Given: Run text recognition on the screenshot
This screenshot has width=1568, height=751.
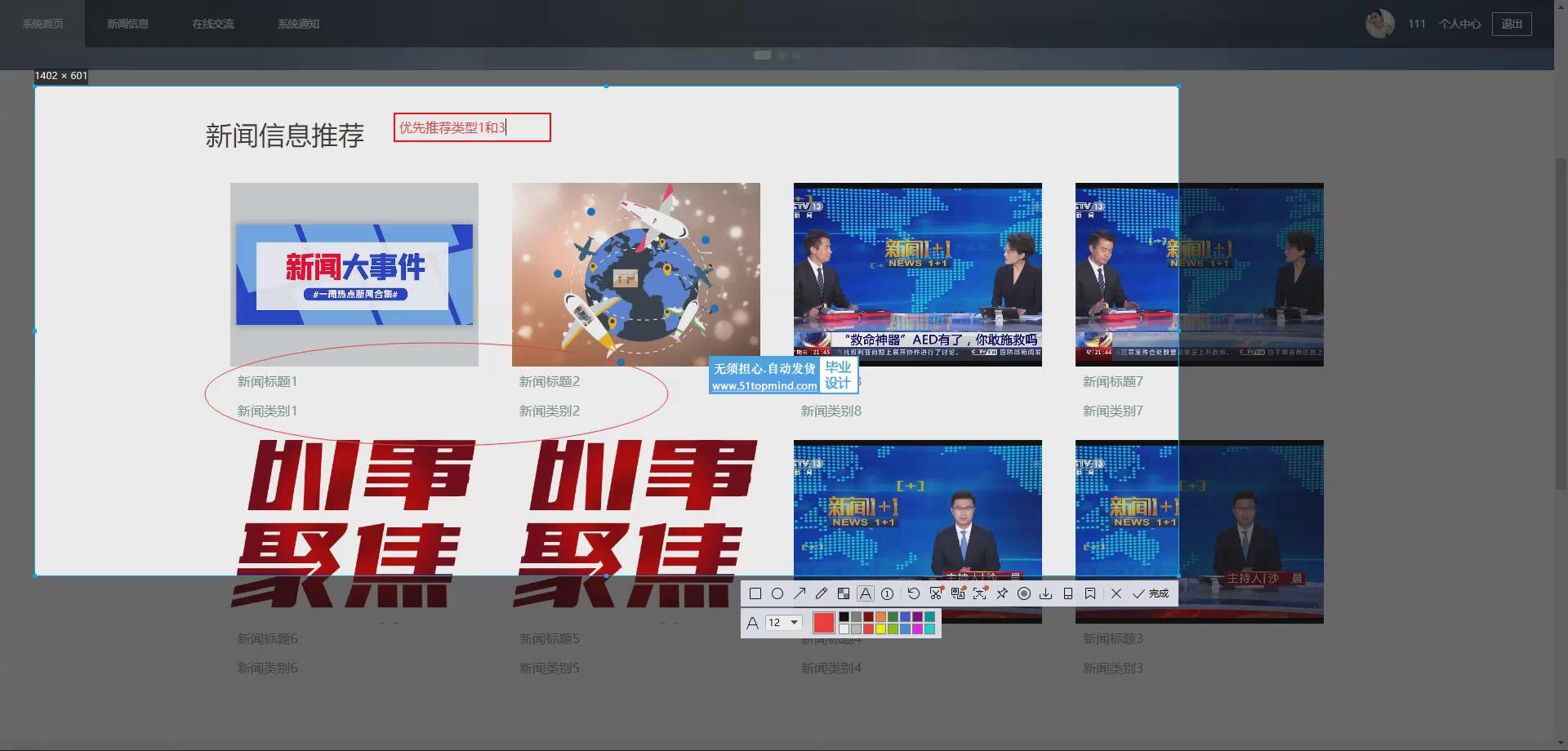Looking at the screenshot, I should (980, 593).
